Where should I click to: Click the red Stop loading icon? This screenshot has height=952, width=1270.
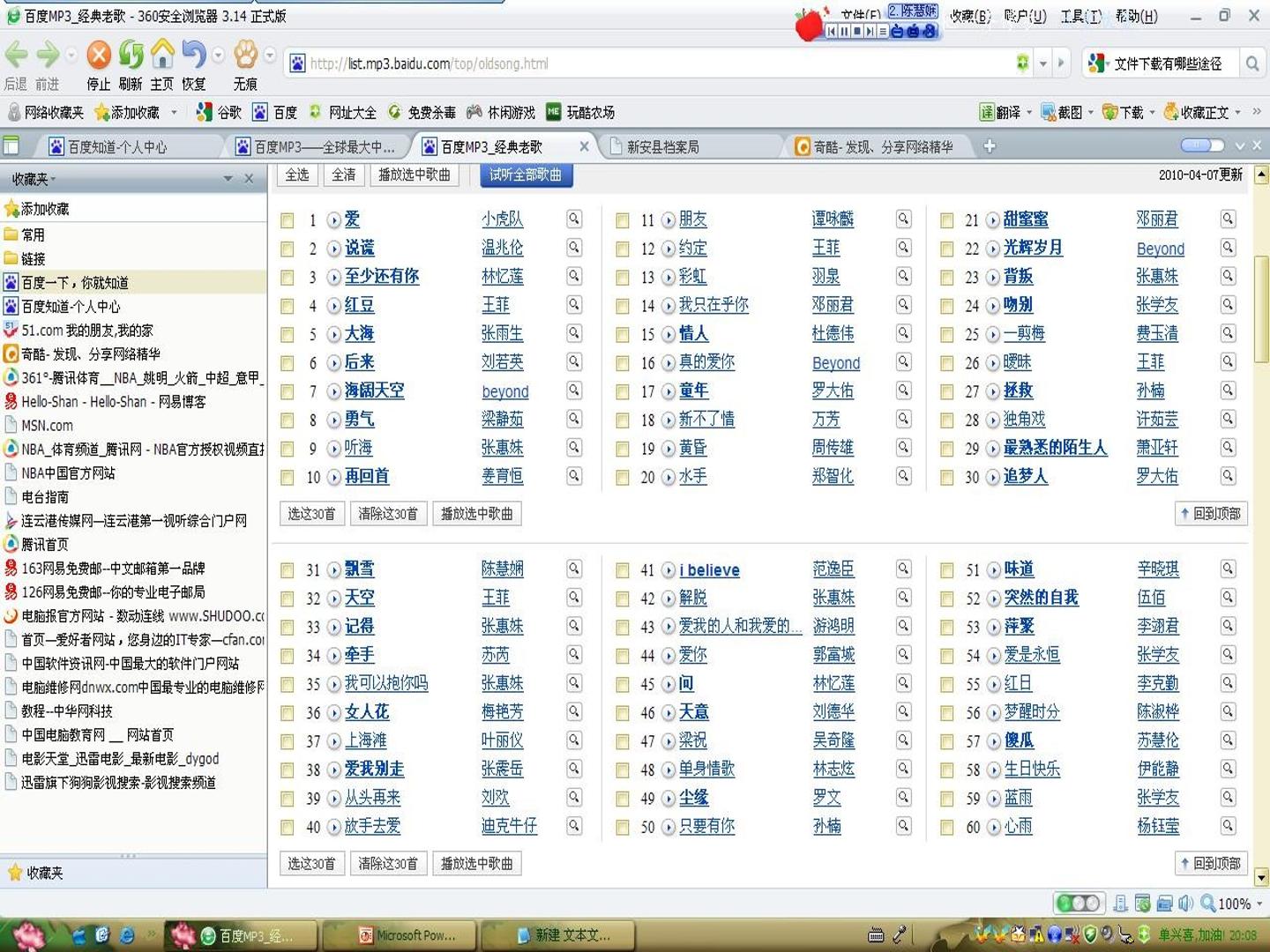tap(99, 56)
